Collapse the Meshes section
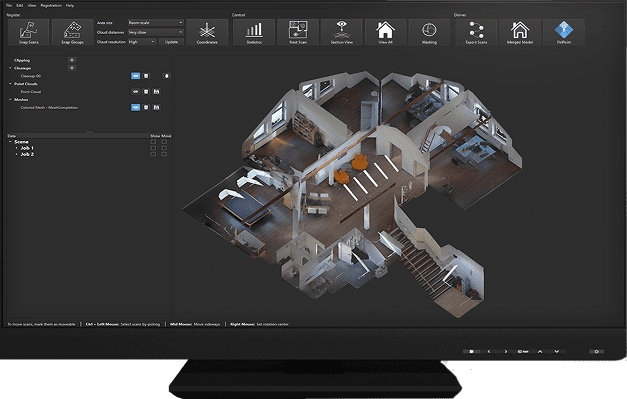 pyautogui.click(x=10, y=100)
